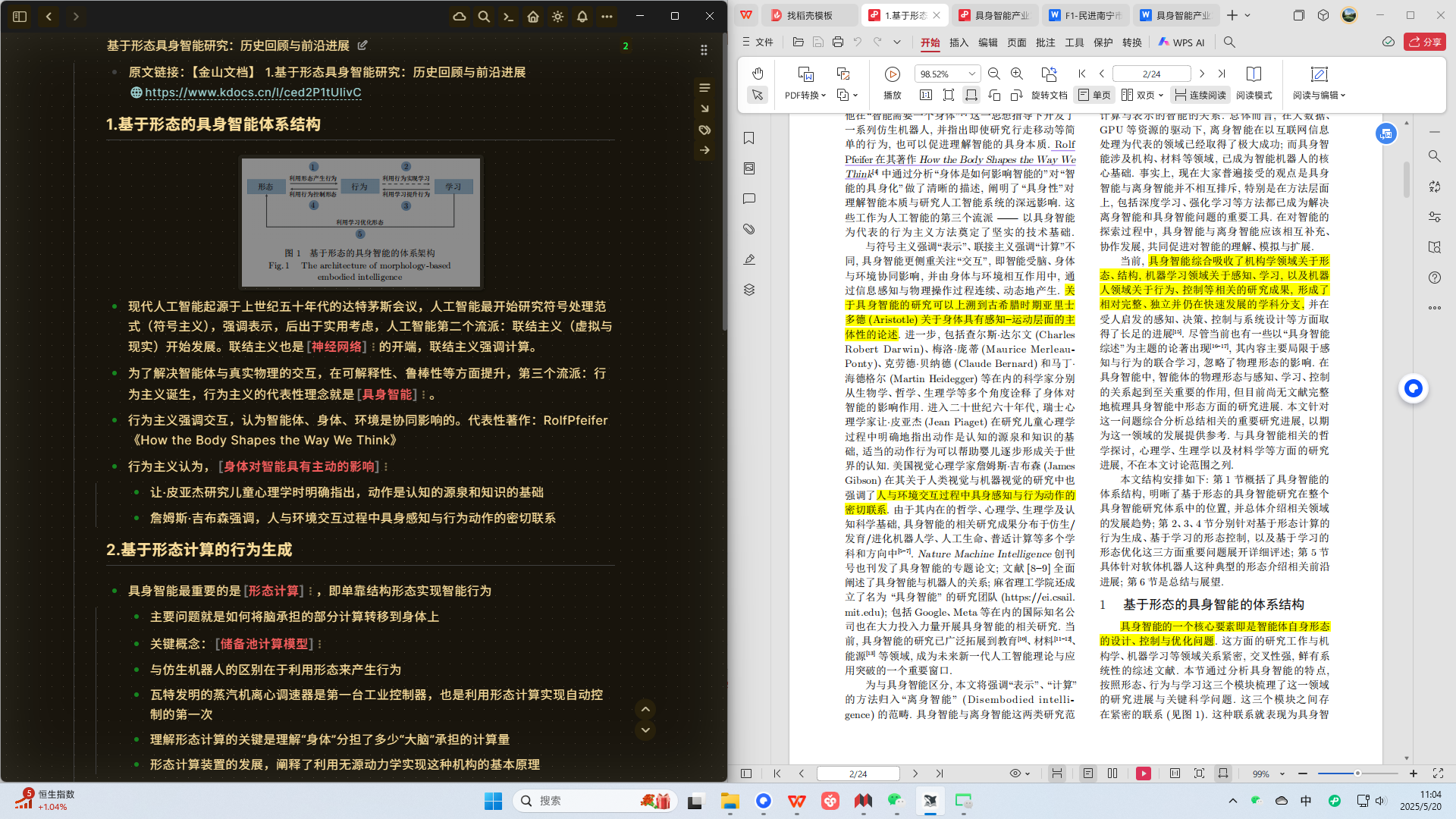The width and height of the screenshot is (1456, 819).
Task: Click the open folder icon in WPS toolbar
Action: 799,42
